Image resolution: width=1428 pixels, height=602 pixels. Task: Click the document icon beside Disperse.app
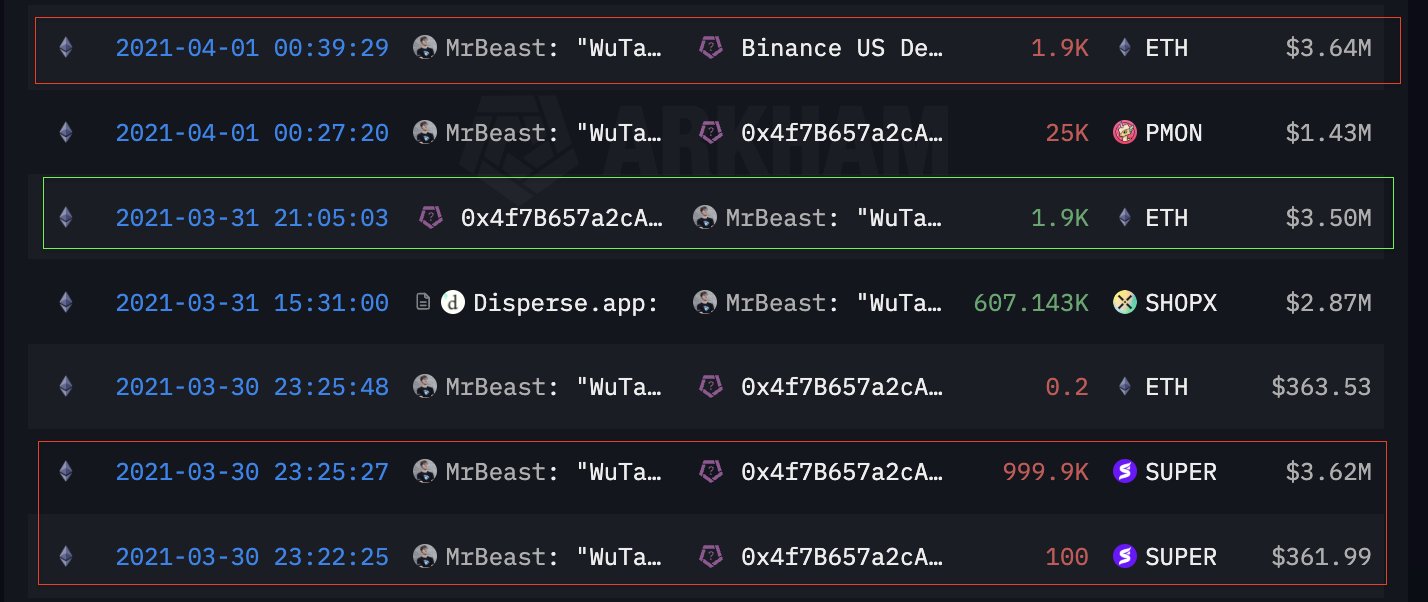pyautogui.click(x=425, y=302)
